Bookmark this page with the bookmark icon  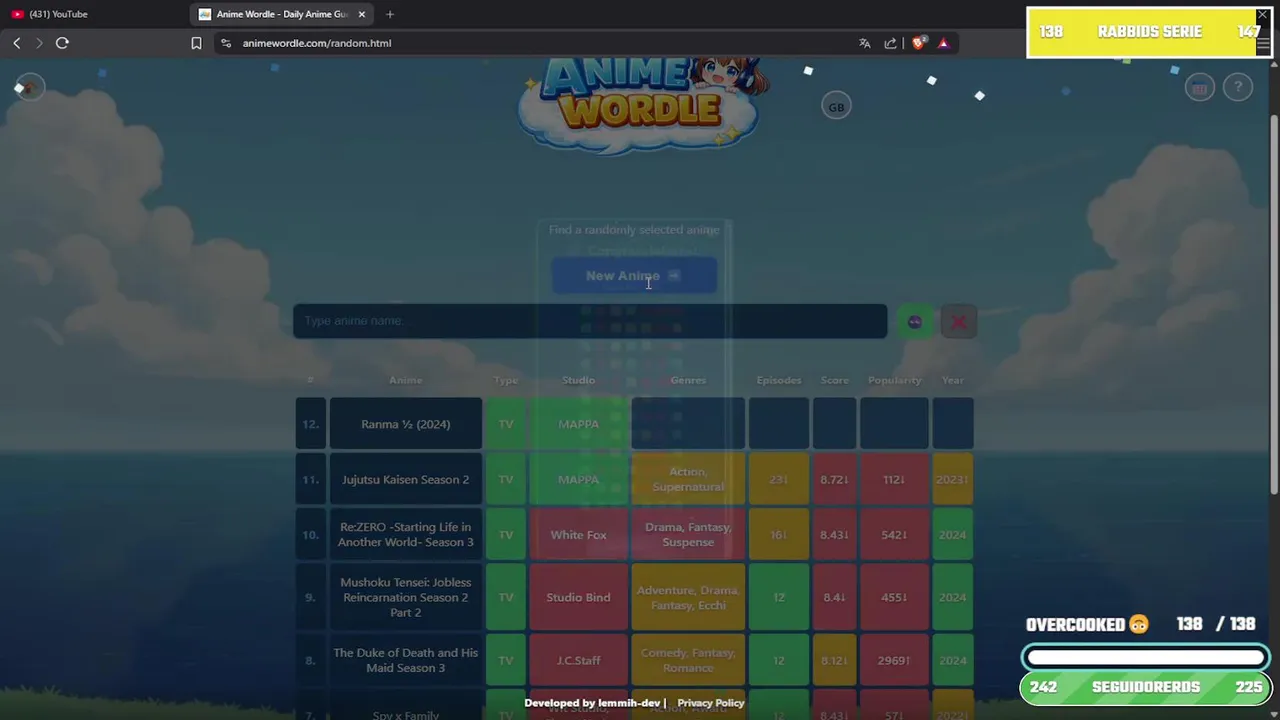tap(196, 43)
